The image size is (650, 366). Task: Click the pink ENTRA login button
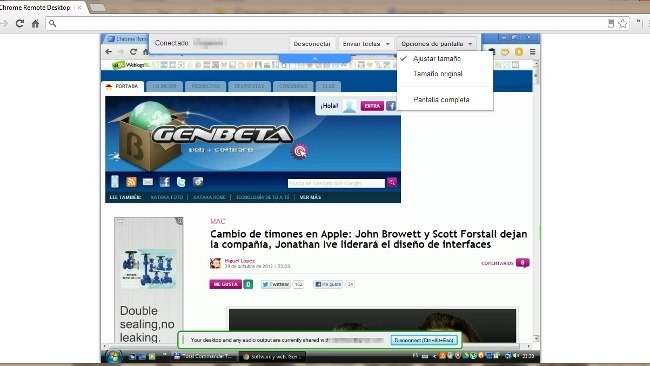click(x=372, y=106)
